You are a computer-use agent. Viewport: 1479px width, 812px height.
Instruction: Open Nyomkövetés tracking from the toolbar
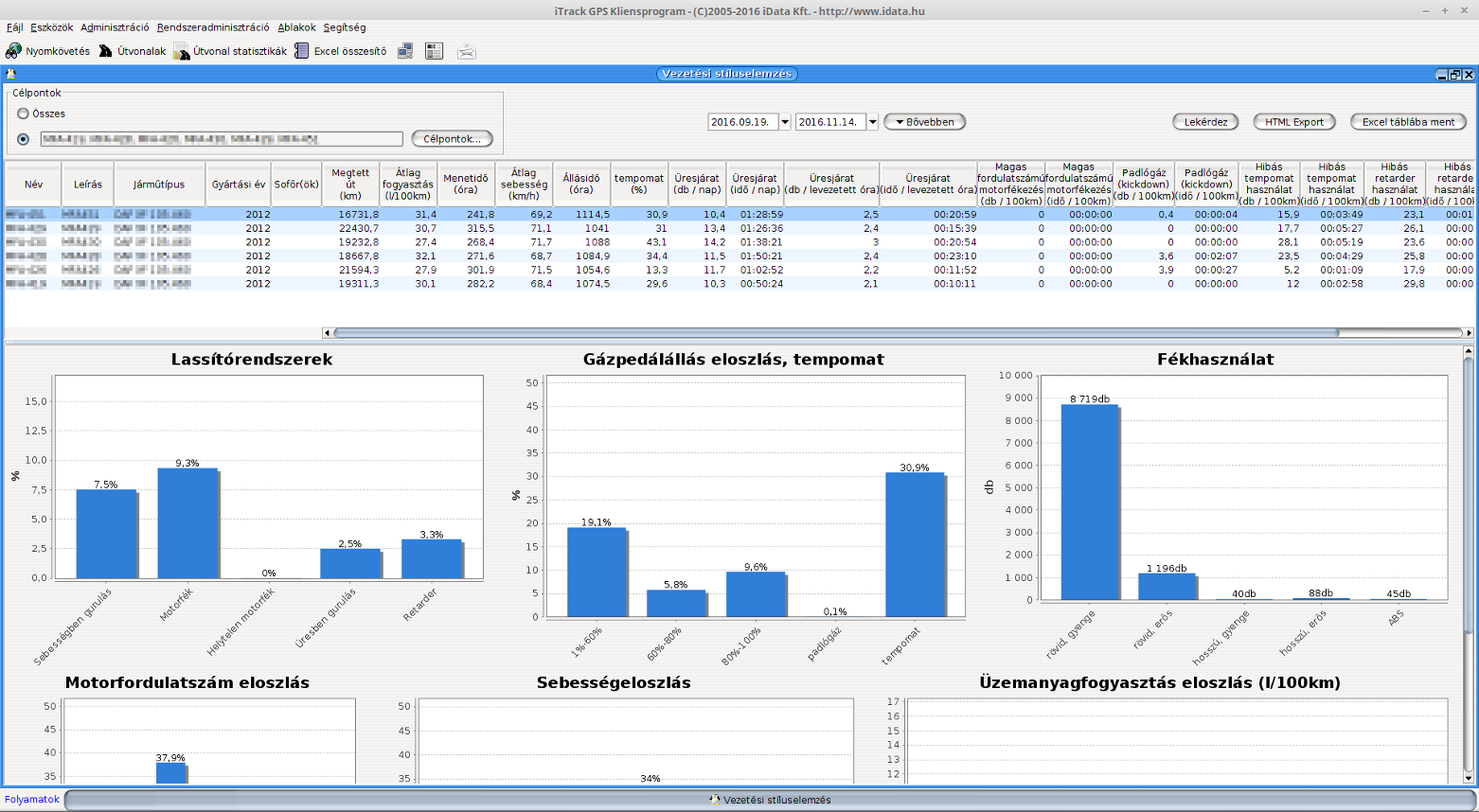(x=14, y=51)
